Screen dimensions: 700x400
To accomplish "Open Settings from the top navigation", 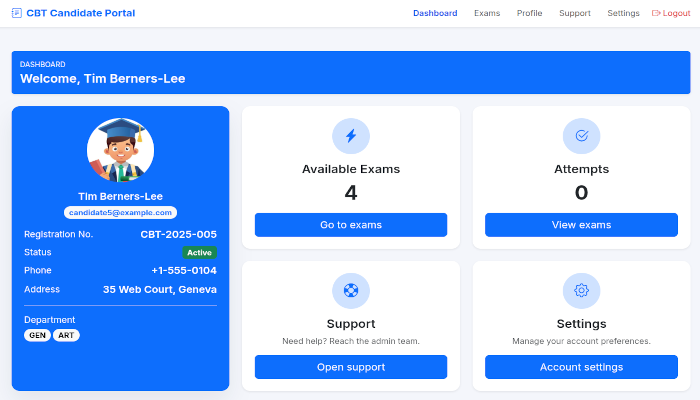I will (x=623, y=13).
